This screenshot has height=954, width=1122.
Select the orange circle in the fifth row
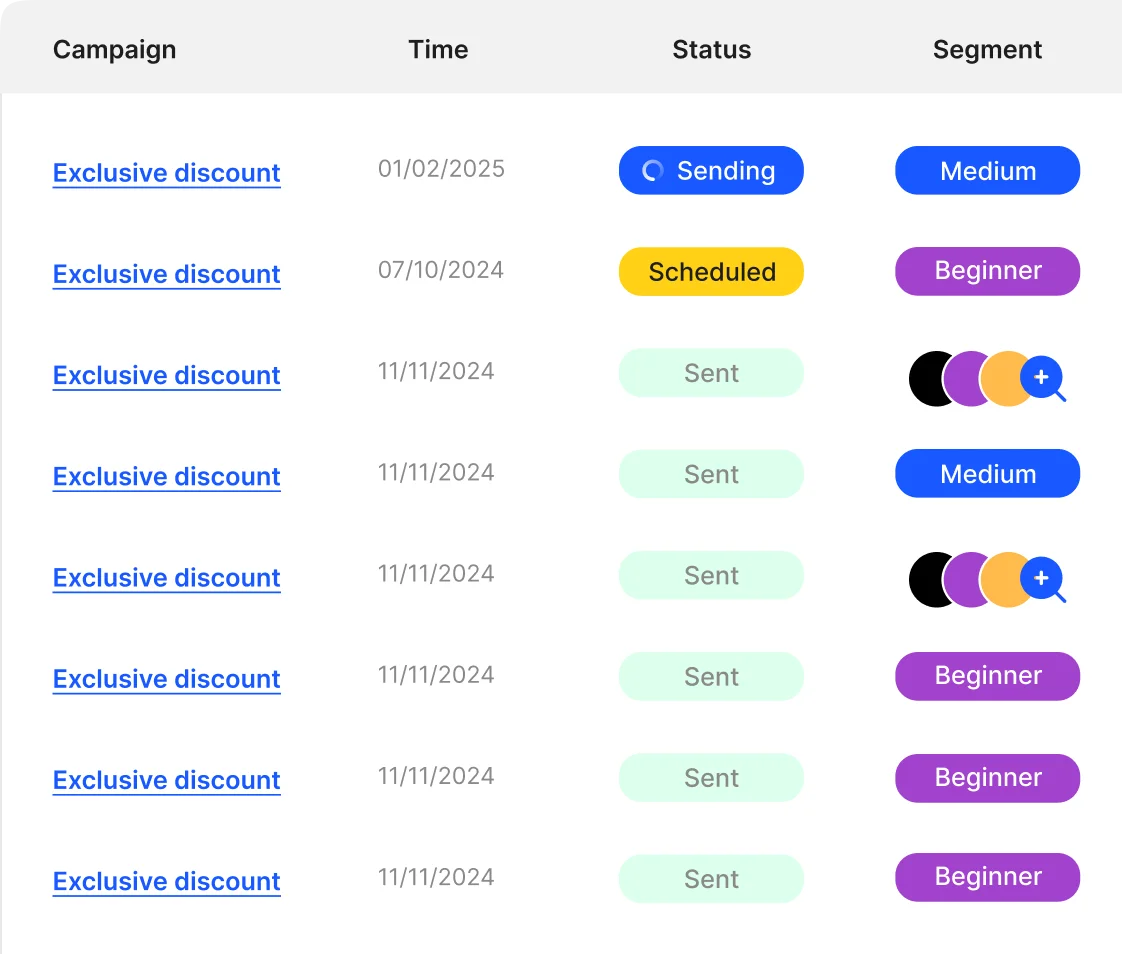pyautogui.click(x=1003, y=580)
